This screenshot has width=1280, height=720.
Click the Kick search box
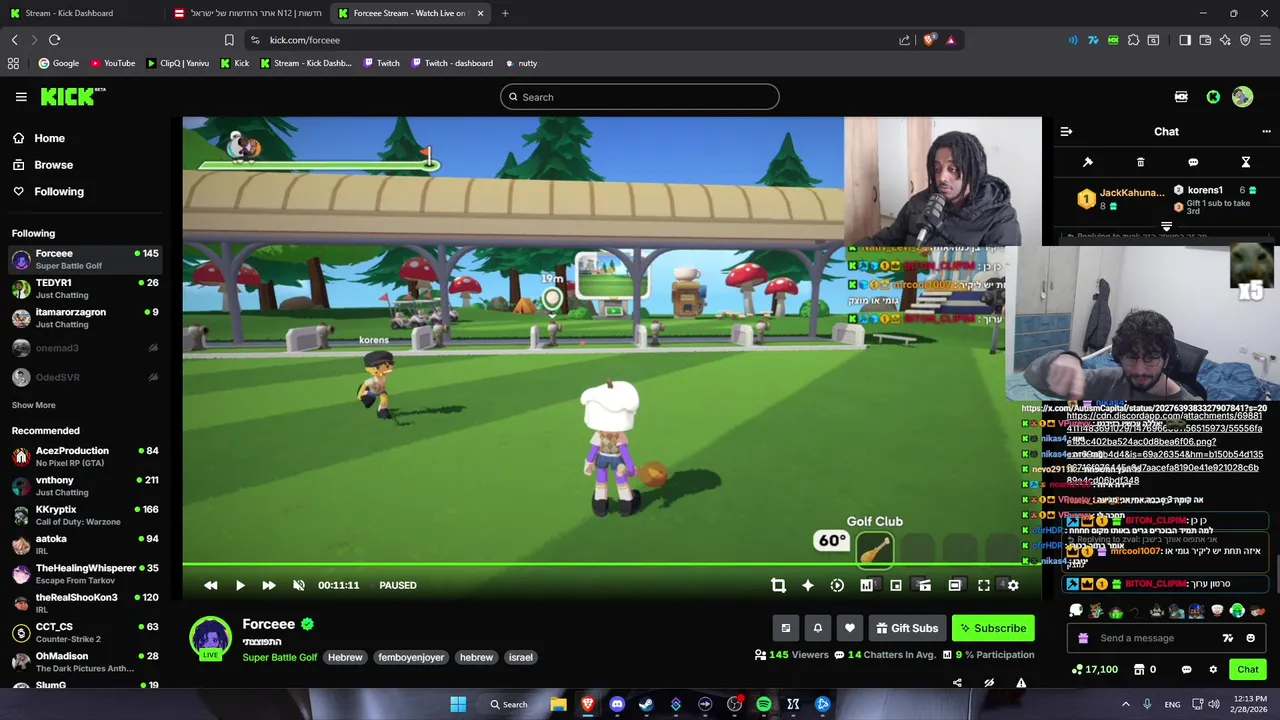point(640,97)
